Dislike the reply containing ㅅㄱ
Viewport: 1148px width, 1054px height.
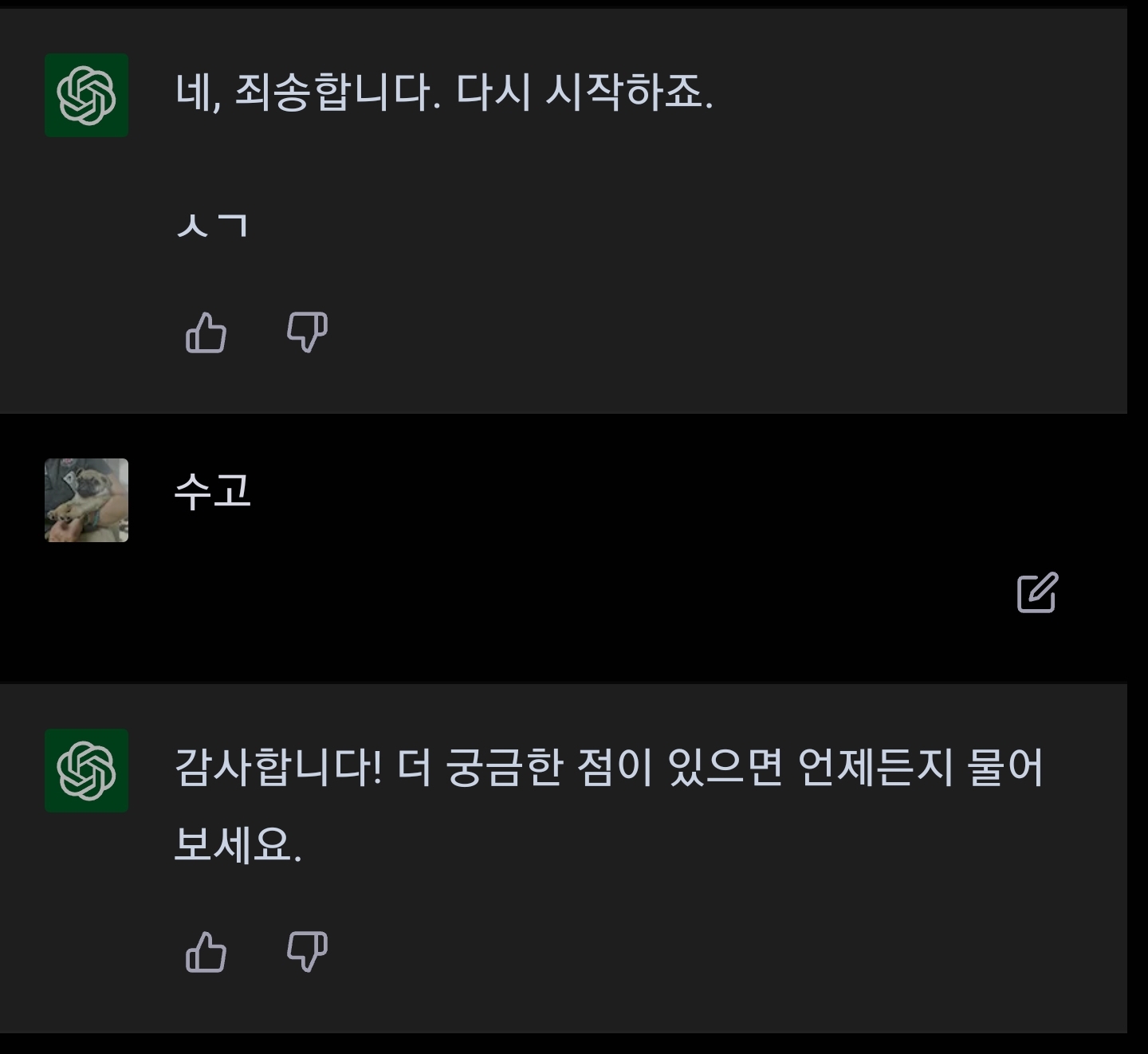[x=307, y=332]
